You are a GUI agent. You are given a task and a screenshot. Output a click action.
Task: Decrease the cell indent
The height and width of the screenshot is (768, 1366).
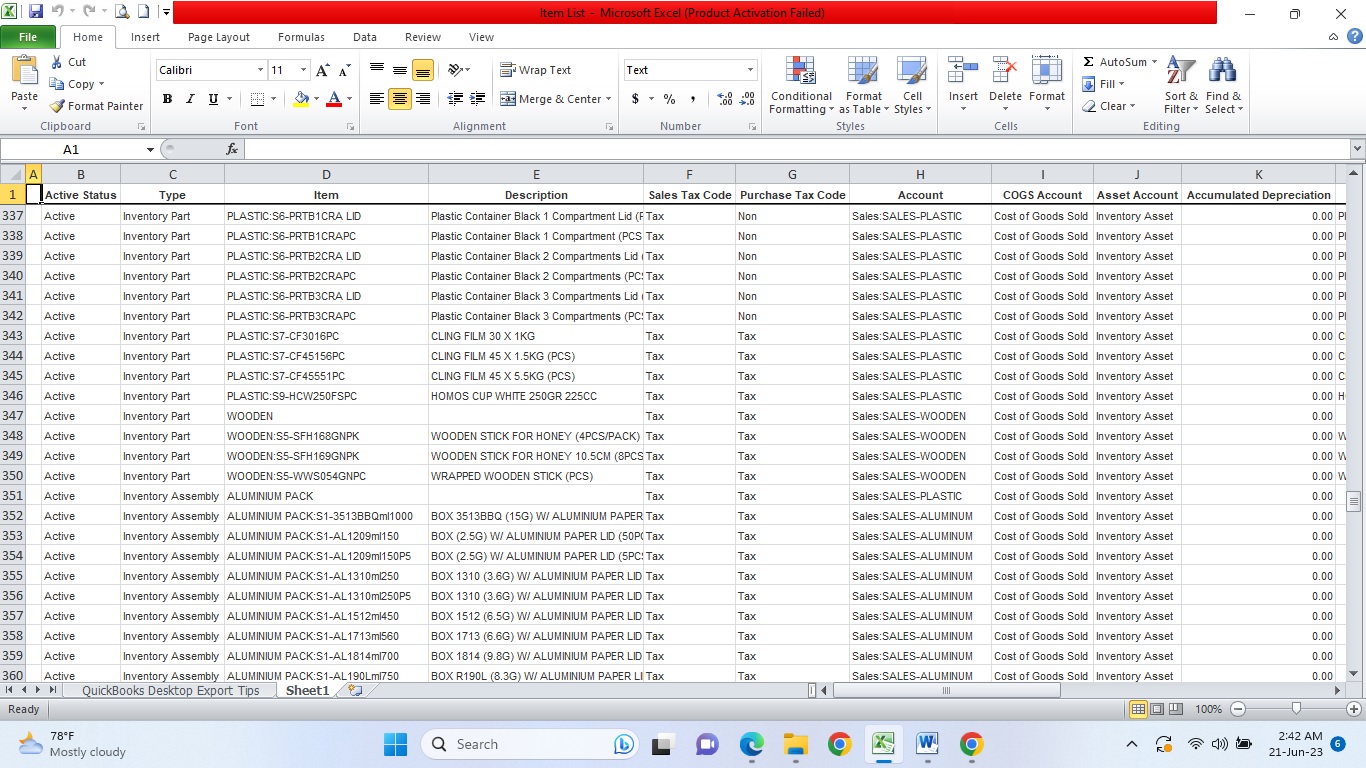tap(456, 99)
